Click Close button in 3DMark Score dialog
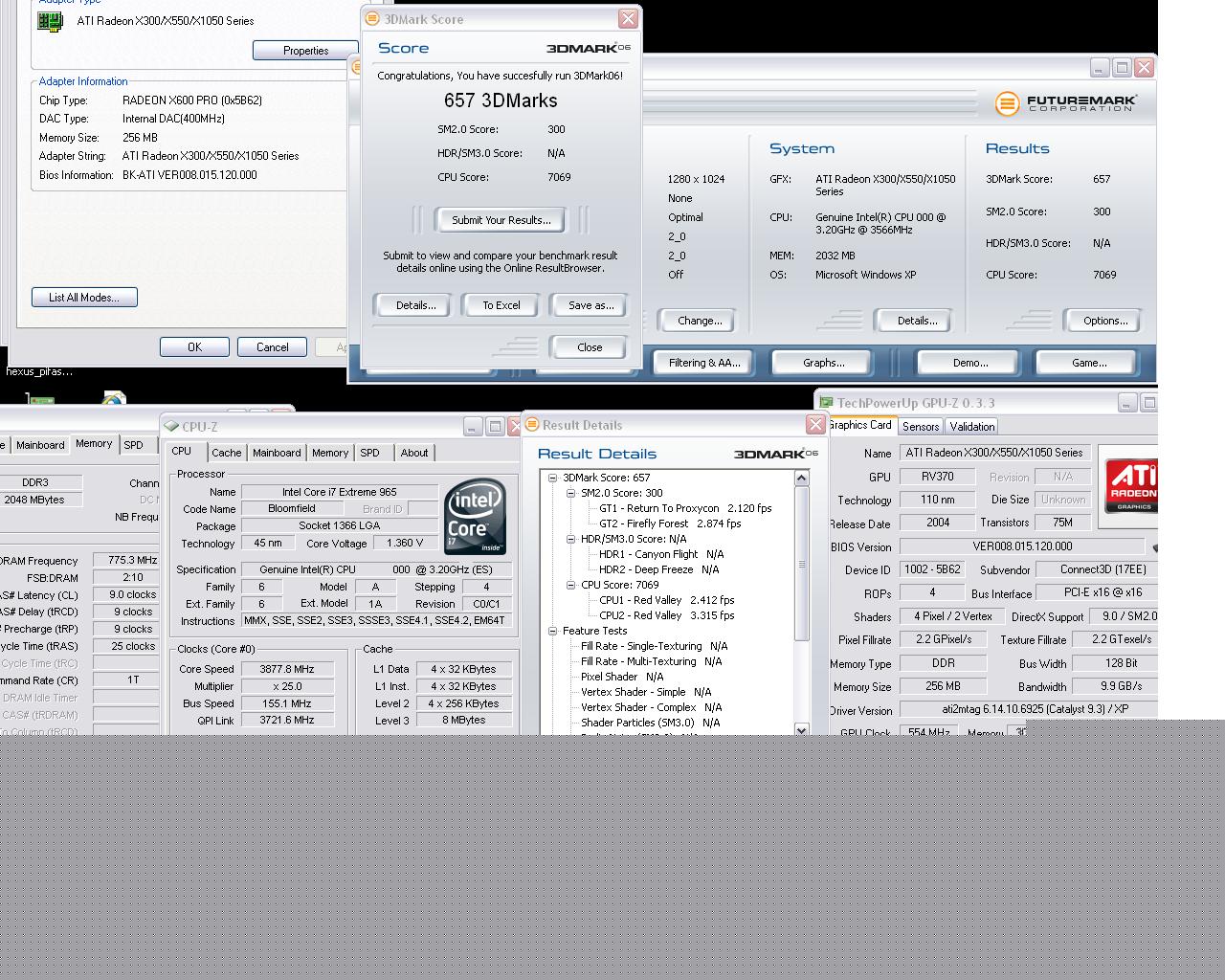Image resolution: width=1225 pixels, height=980 pixels. click(589, 347)
